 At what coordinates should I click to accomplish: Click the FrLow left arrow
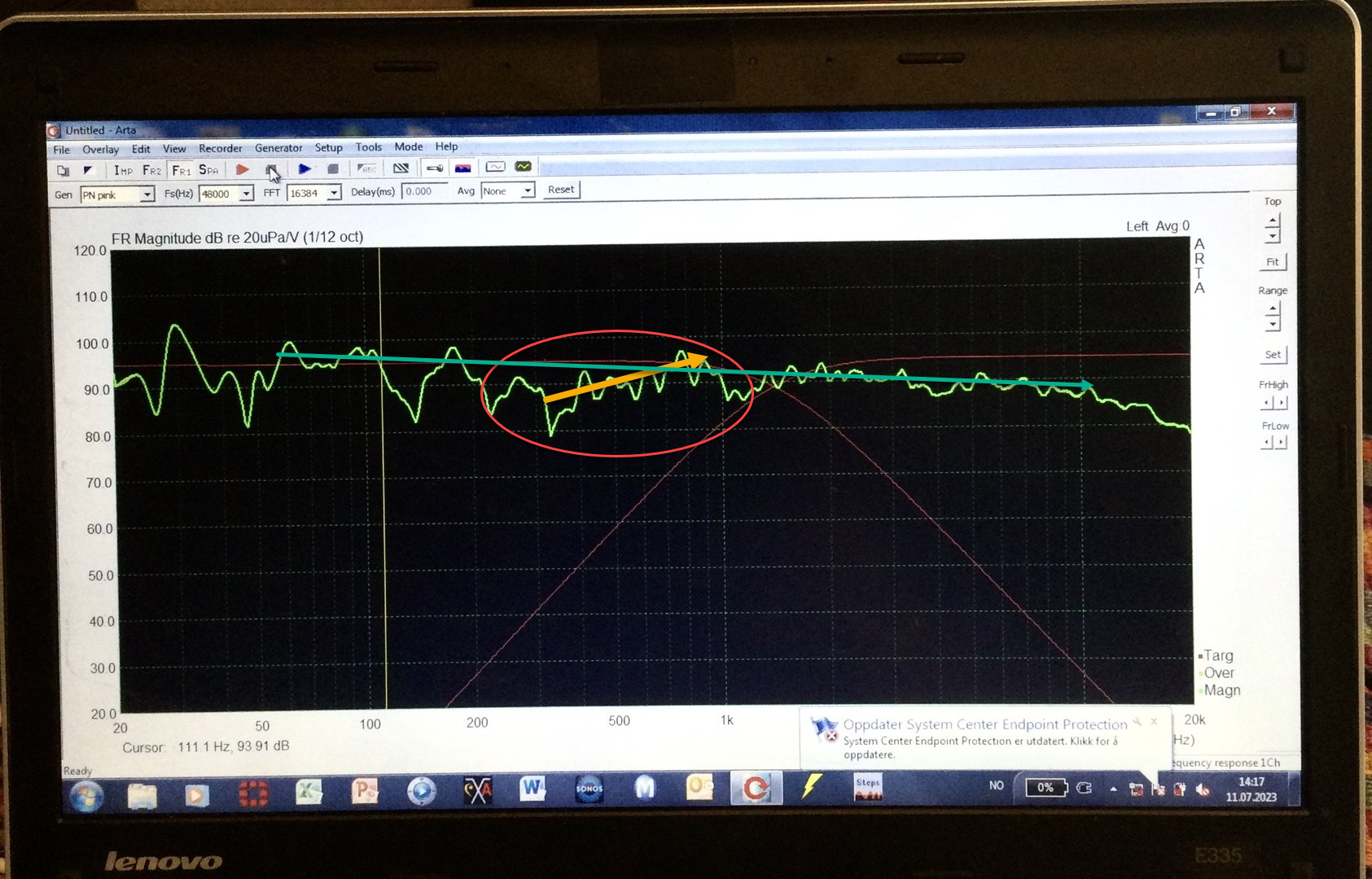coord(1267,443)
